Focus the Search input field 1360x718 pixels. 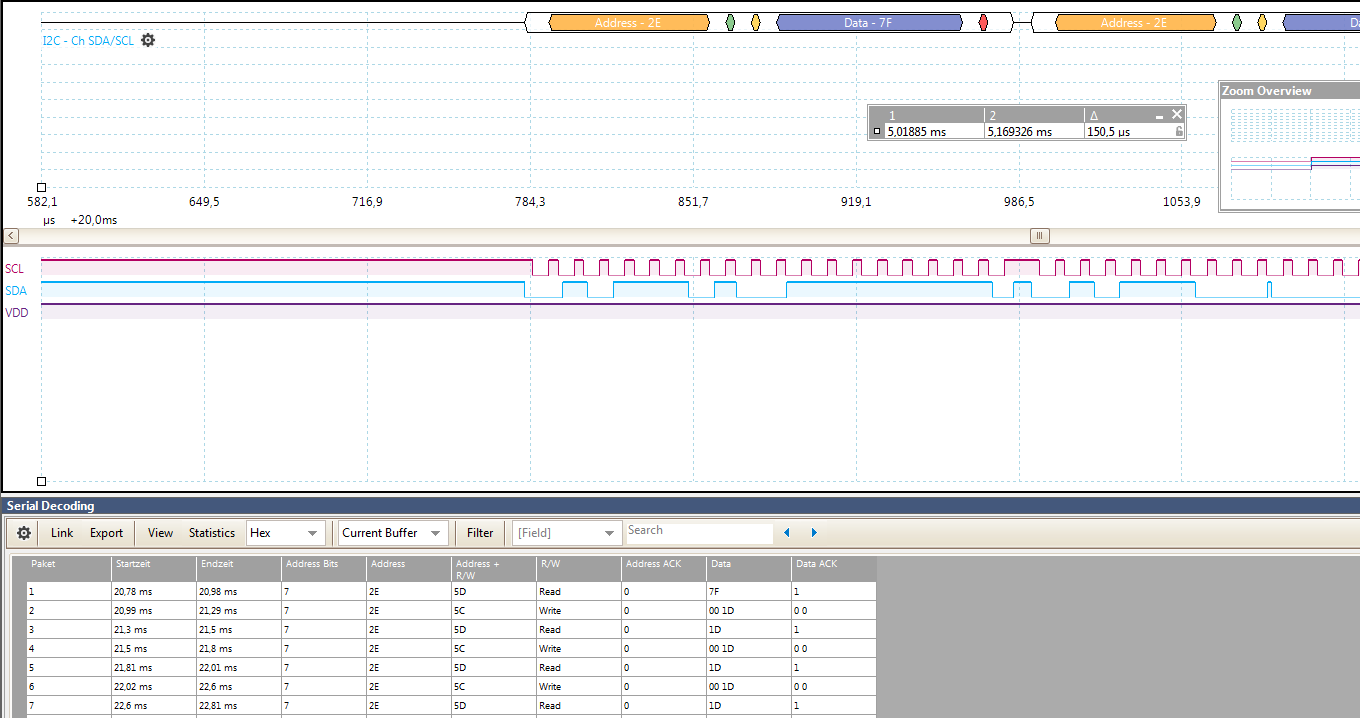click(700, 532)
